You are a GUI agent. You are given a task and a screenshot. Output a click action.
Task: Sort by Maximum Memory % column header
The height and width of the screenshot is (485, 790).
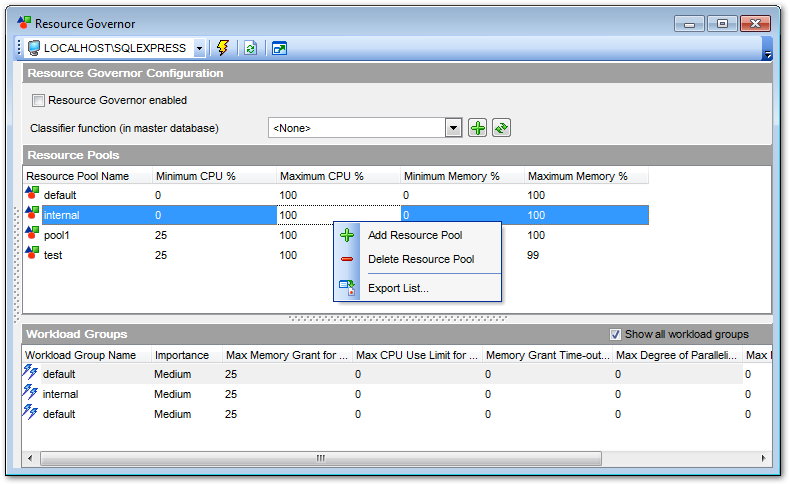tap(586, 176)
